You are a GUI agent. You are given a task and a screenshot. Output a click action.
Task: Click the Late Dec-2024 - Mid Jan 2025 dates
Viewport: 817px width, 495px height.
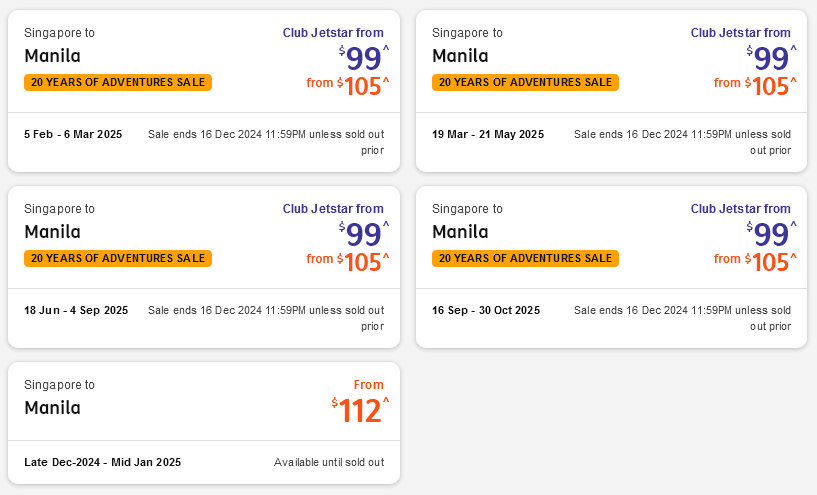click(102, 462)
